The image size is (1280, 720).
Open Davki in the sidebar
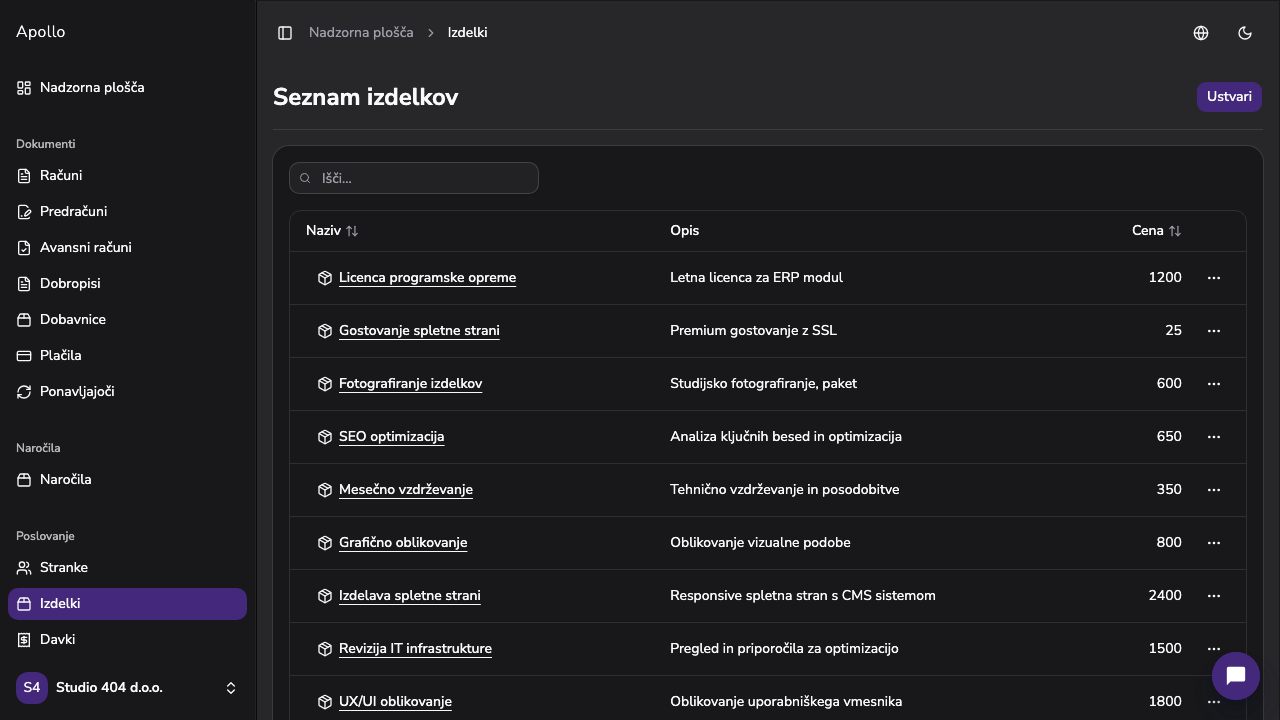(x=127, y=640)
